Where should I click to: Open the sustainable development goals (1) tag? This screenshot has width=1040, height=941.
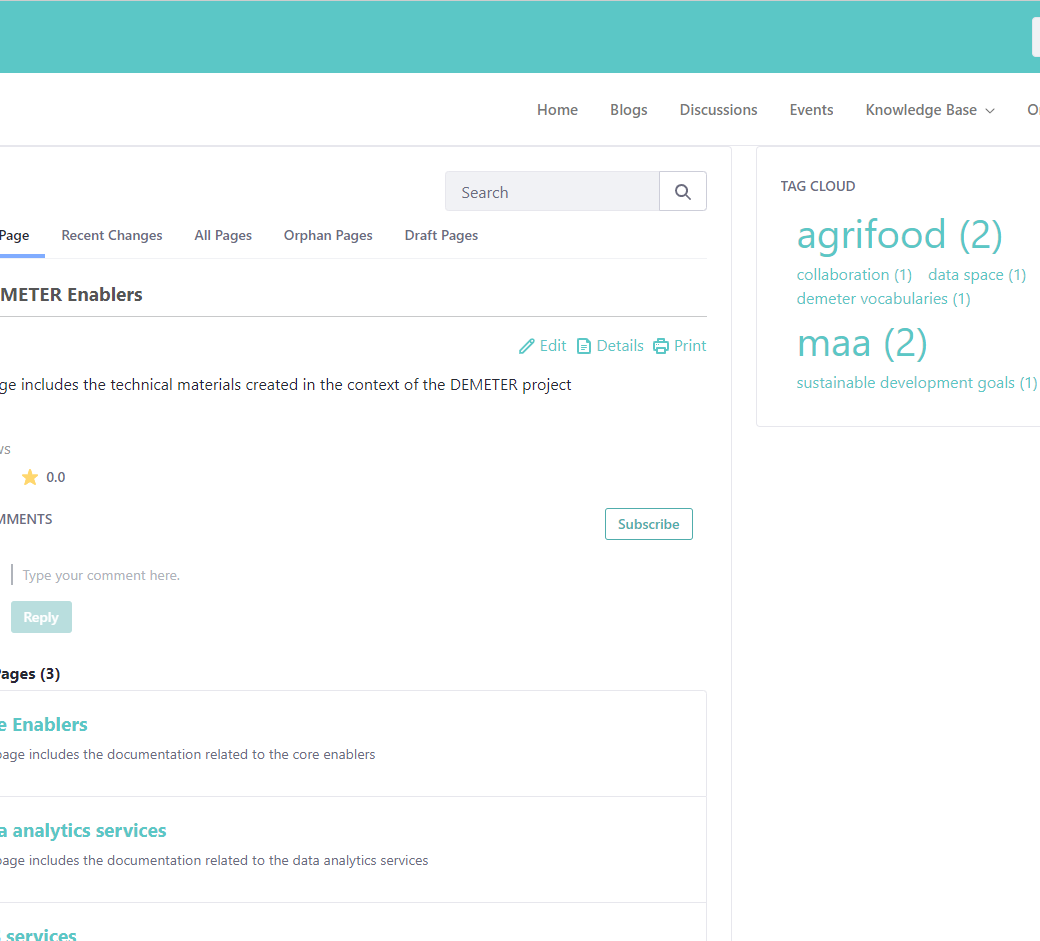pyautogui.click(x=917, y=383)
